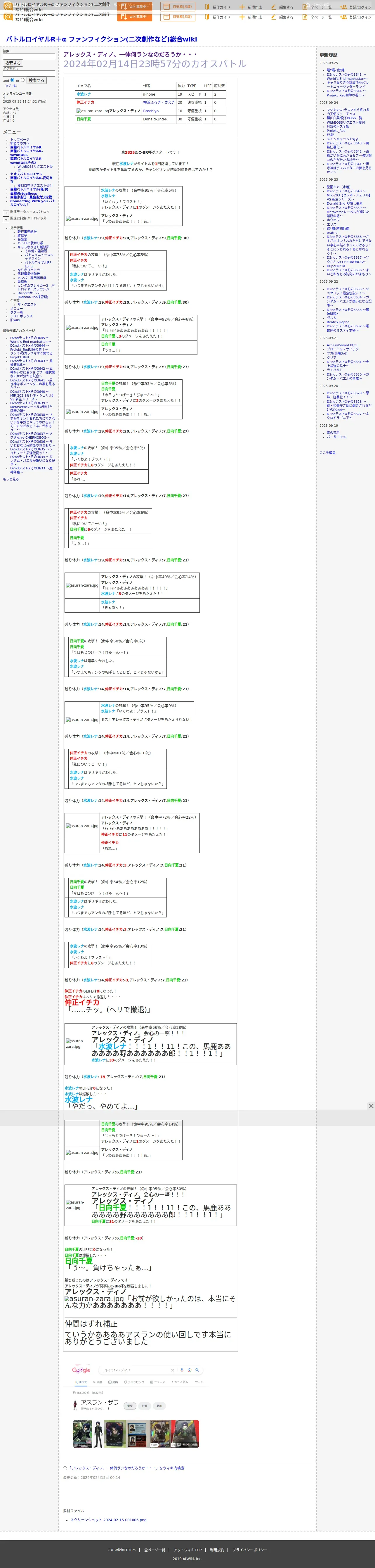Click the 検索する button under the keyword field
Viewport: 375px width, 1568px height.
point(13,63)
